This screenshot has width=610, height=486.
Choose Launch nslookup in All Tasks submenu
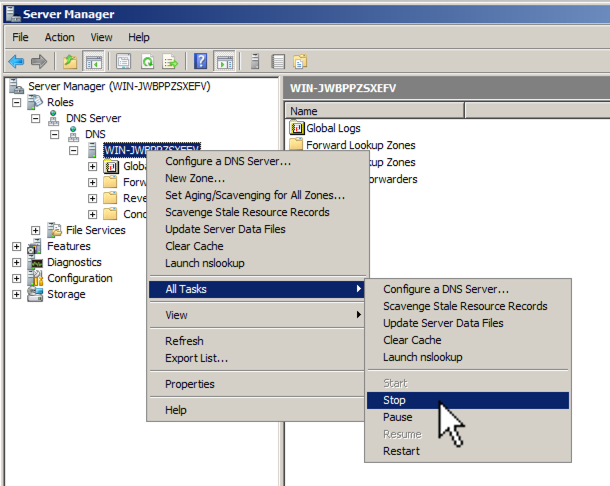click(x=468, y=357)
